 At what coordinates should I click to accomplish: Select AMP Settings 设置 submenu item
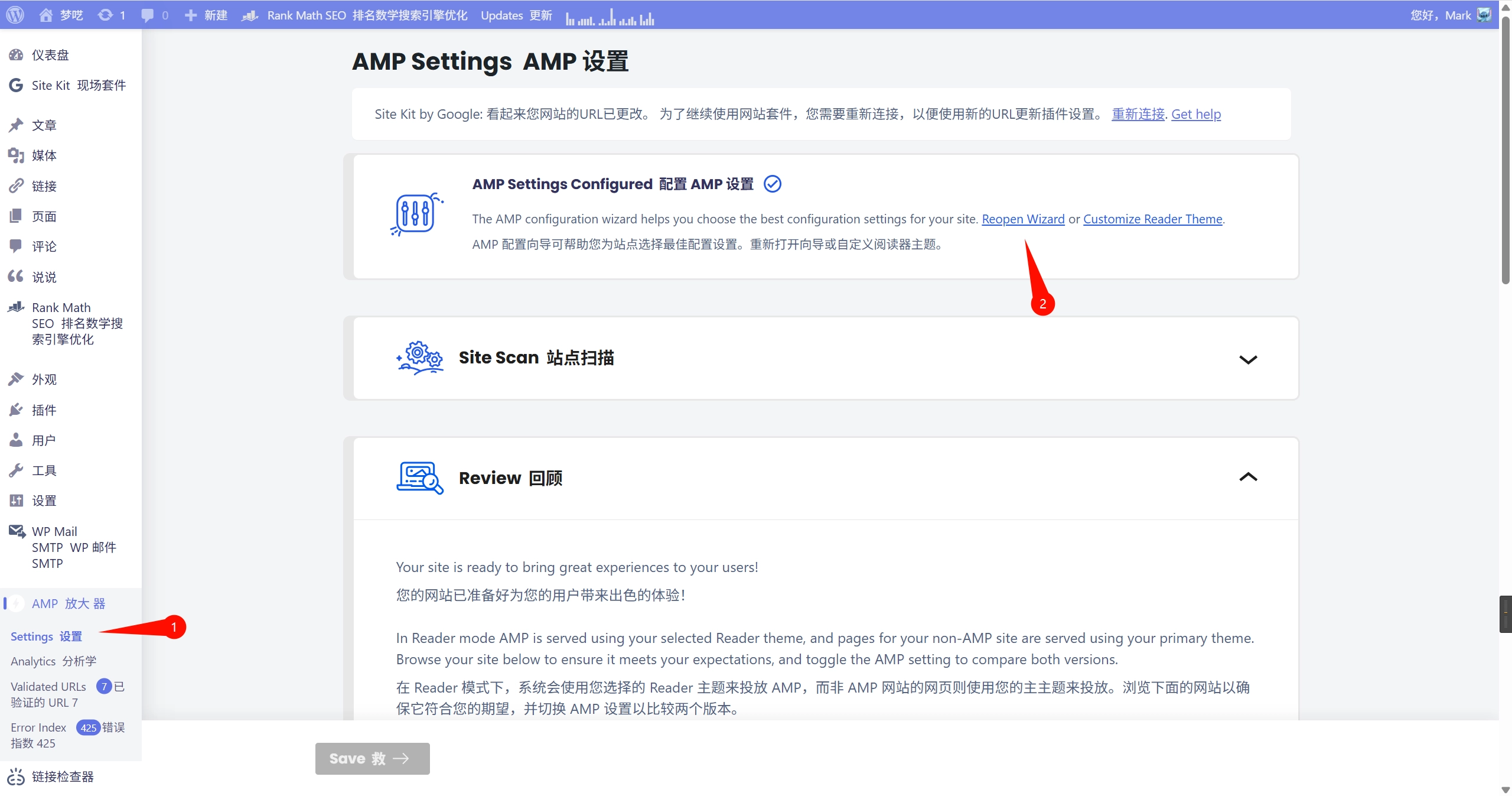[x=46, y=636]
